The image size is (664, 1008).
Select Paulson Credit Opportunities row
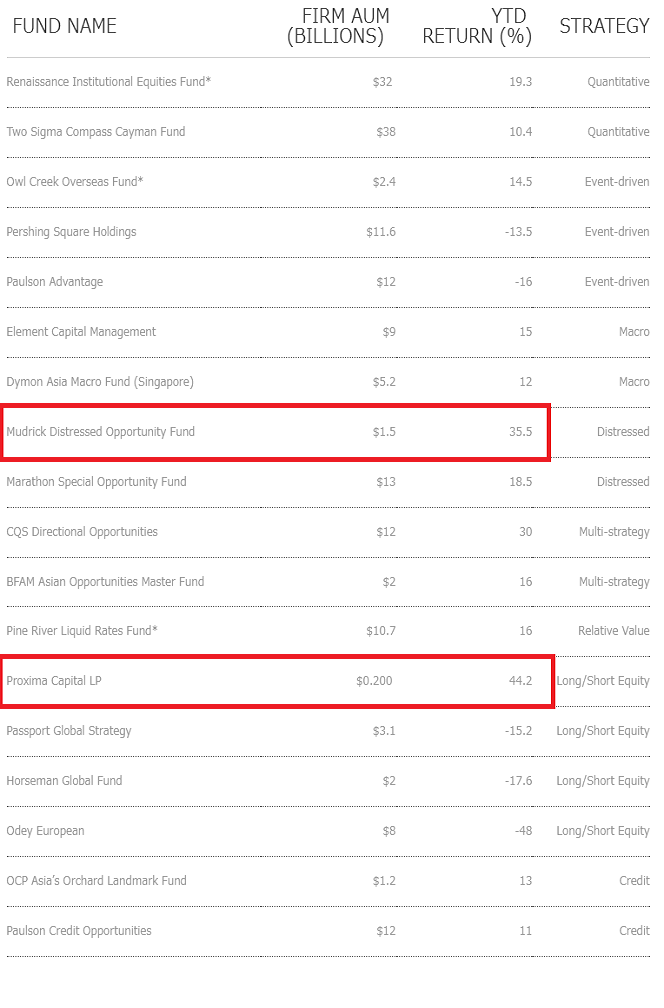point(328,931)
